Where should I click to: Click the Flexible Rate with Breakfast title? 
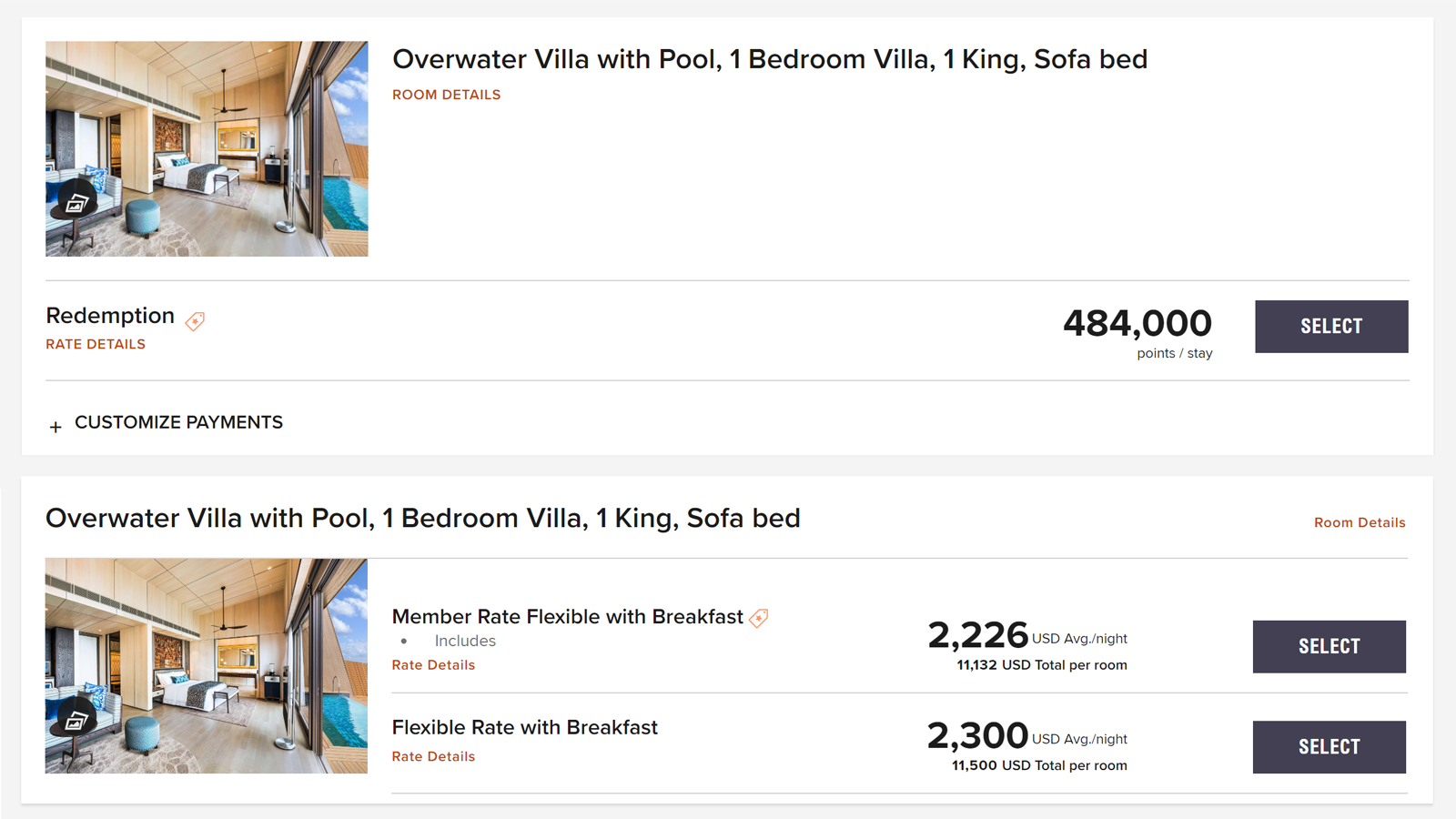tap(525, 728)
